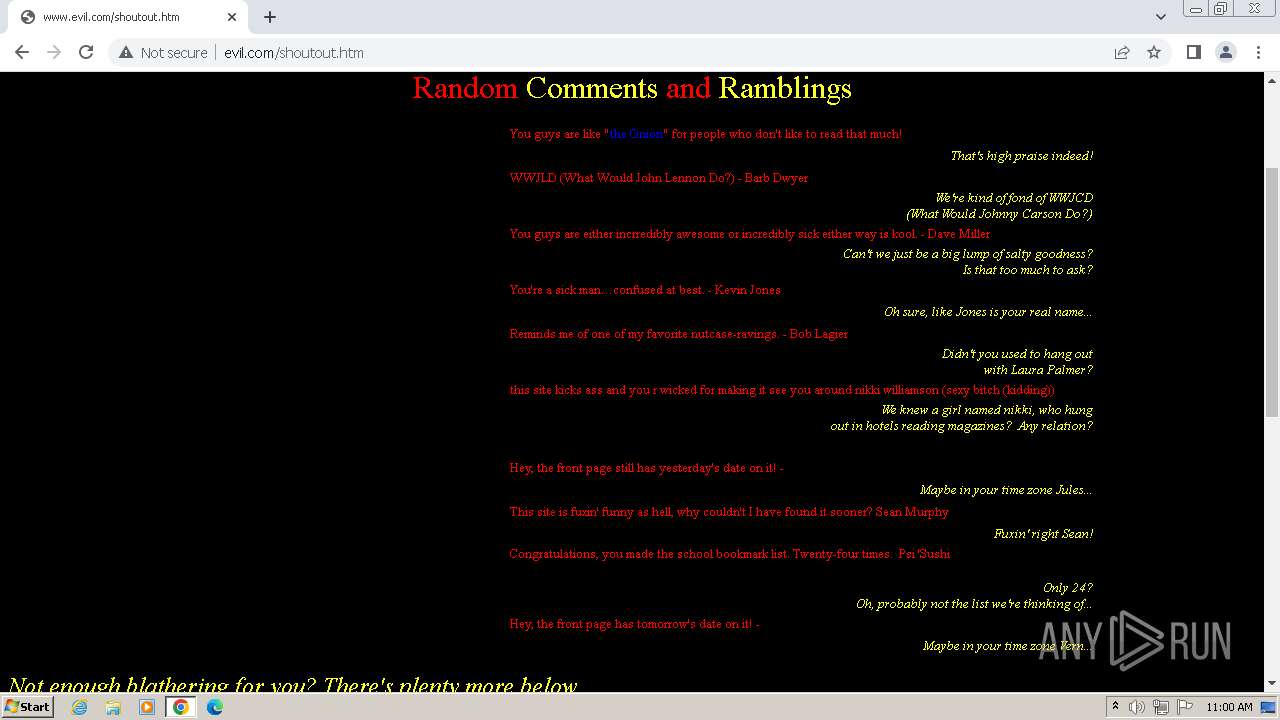Bookmark this tab with star icon
The image size is (1280, 720).
point(1154,52)
